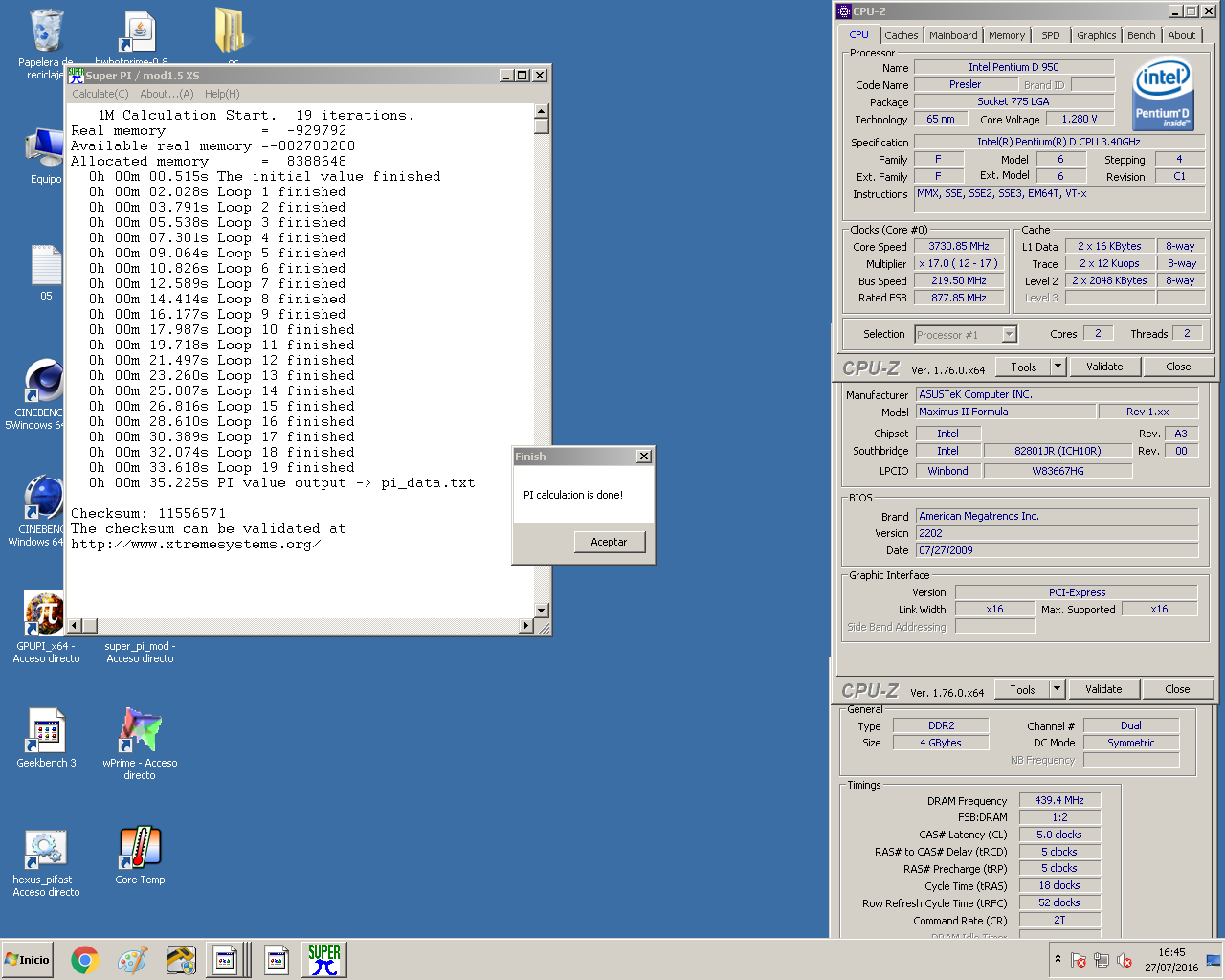Switch to the Graphics tab in CPU-Z
Viewport: 1225px width, 980px height.
point(1096,35)
